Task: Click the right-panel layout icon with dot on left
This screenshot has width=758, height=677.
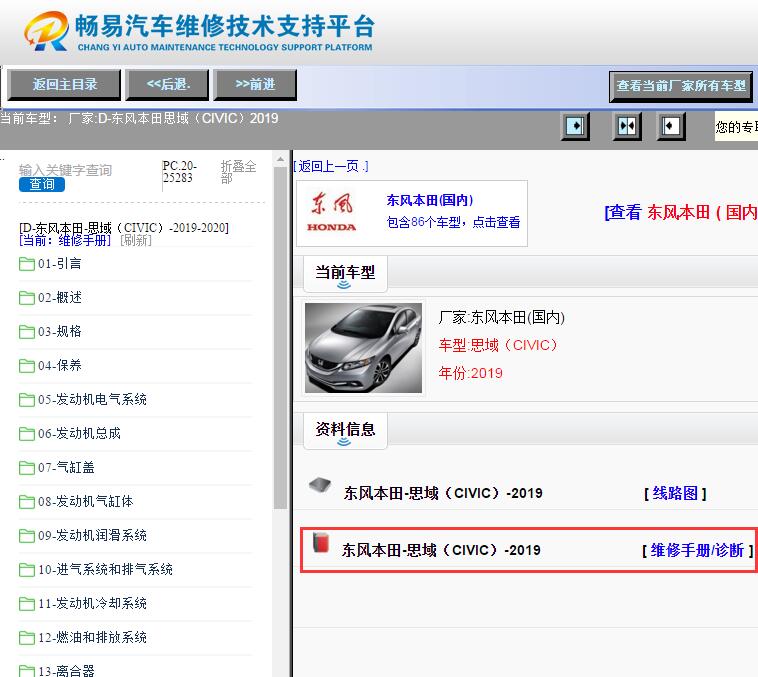Action: [671, 126]
